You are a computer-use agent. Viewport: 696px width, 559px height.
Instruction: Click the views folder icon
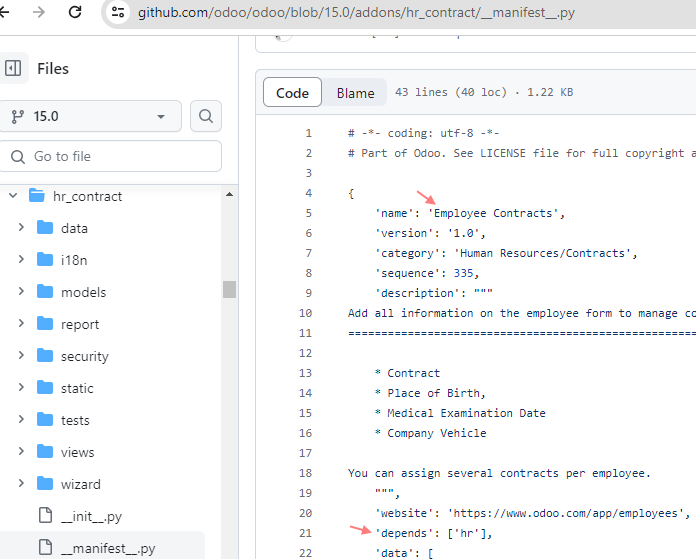tap(45, 451)
